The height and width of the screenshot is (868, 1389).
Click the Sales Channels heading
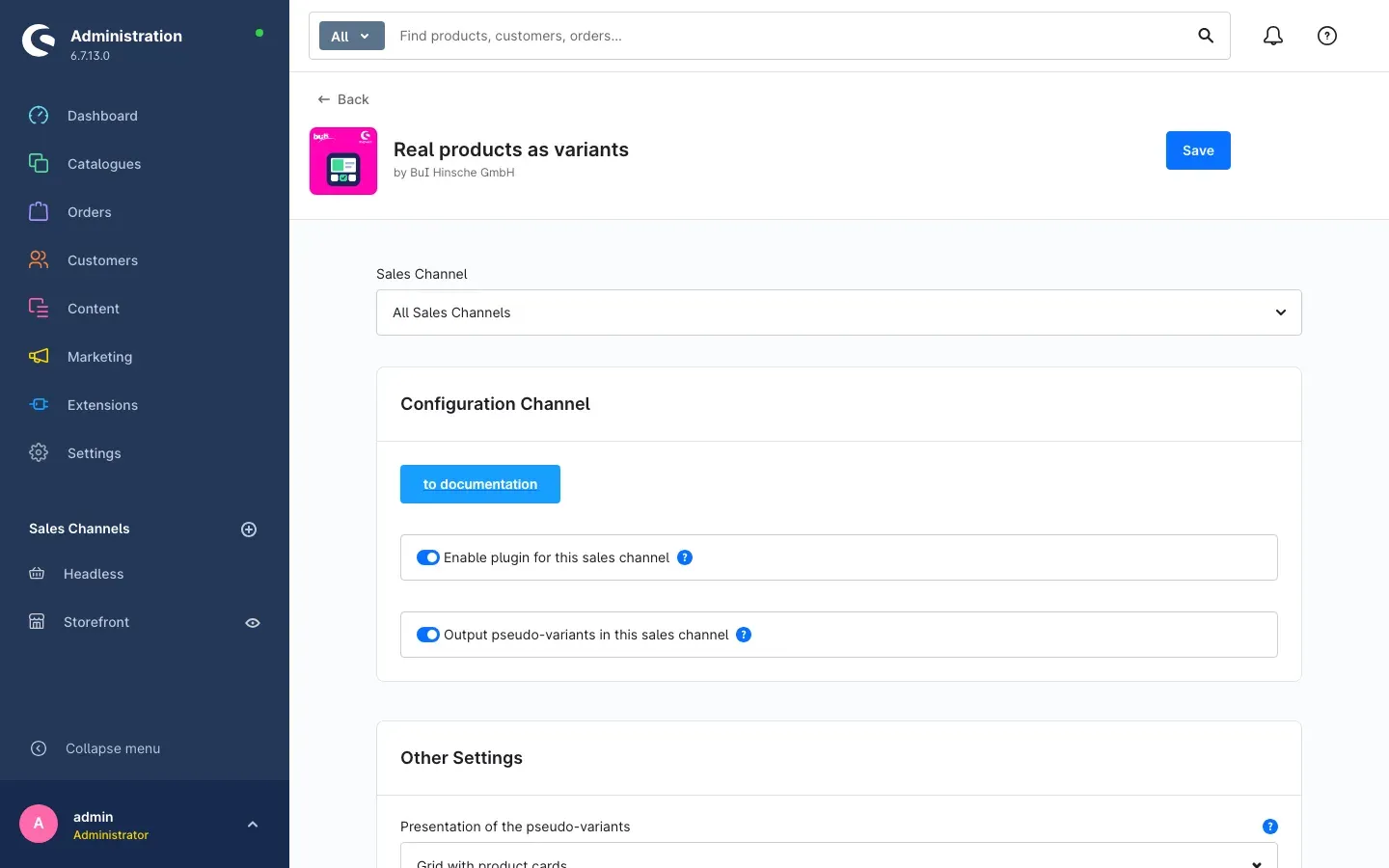[79, 529]
